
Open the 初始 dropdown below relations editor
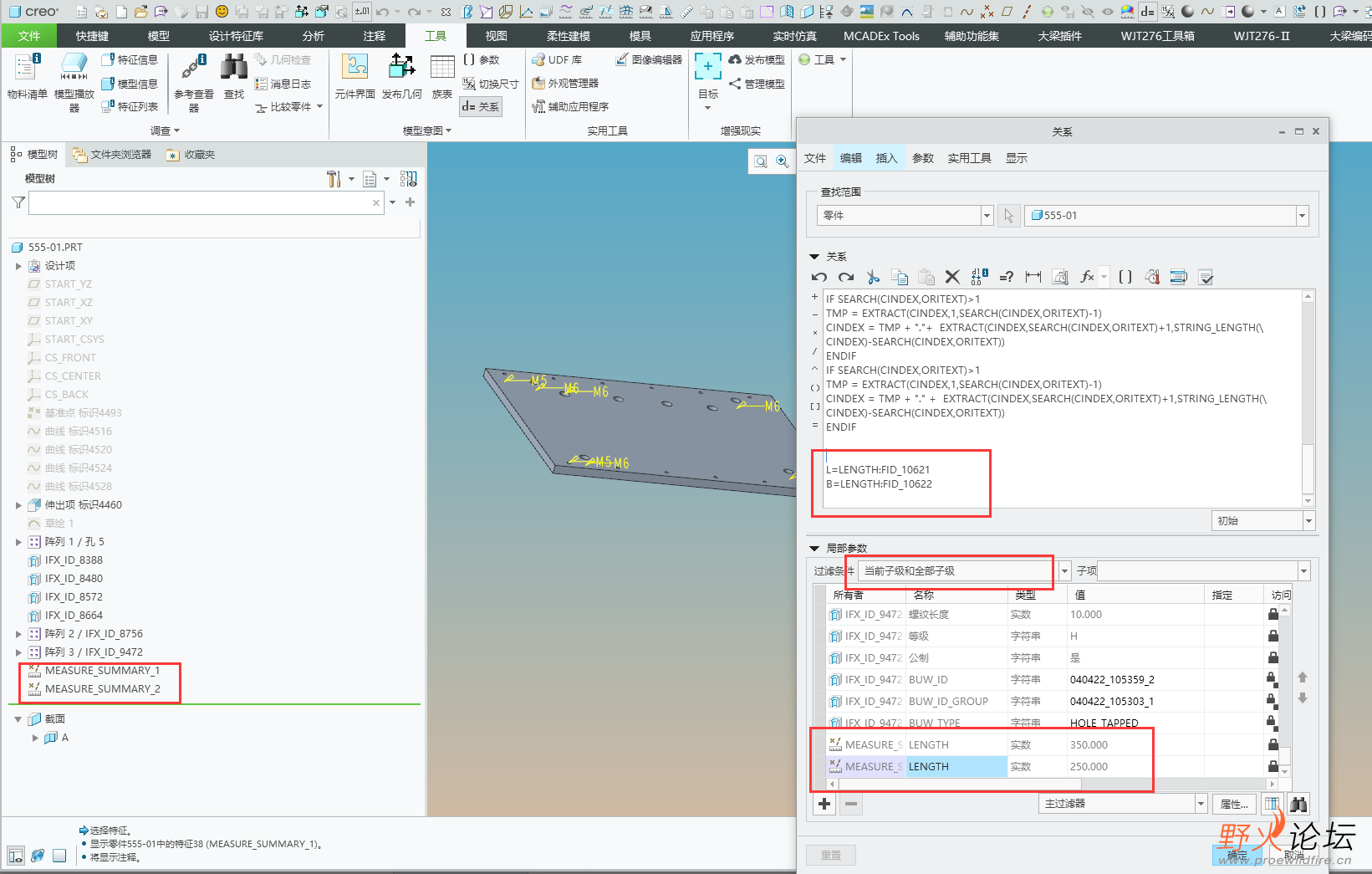click(1308, 521)
